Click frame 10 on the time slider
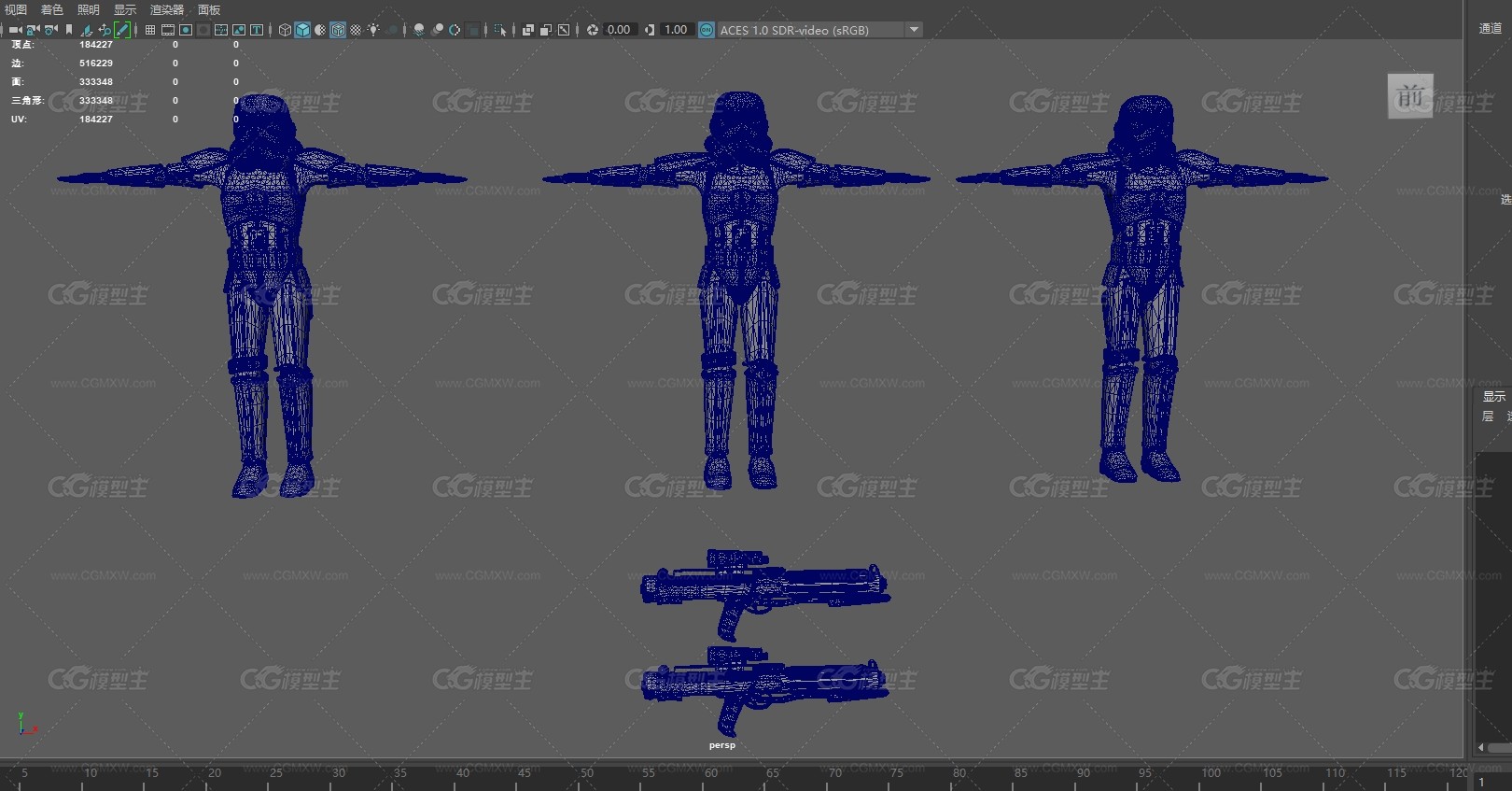1512x791 pixels. (x=90, y=772)
